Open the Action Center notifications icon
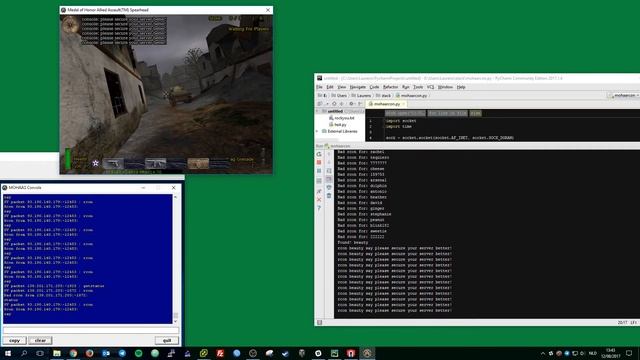Screen dimensions: 640x360 [x=629, y=353]
